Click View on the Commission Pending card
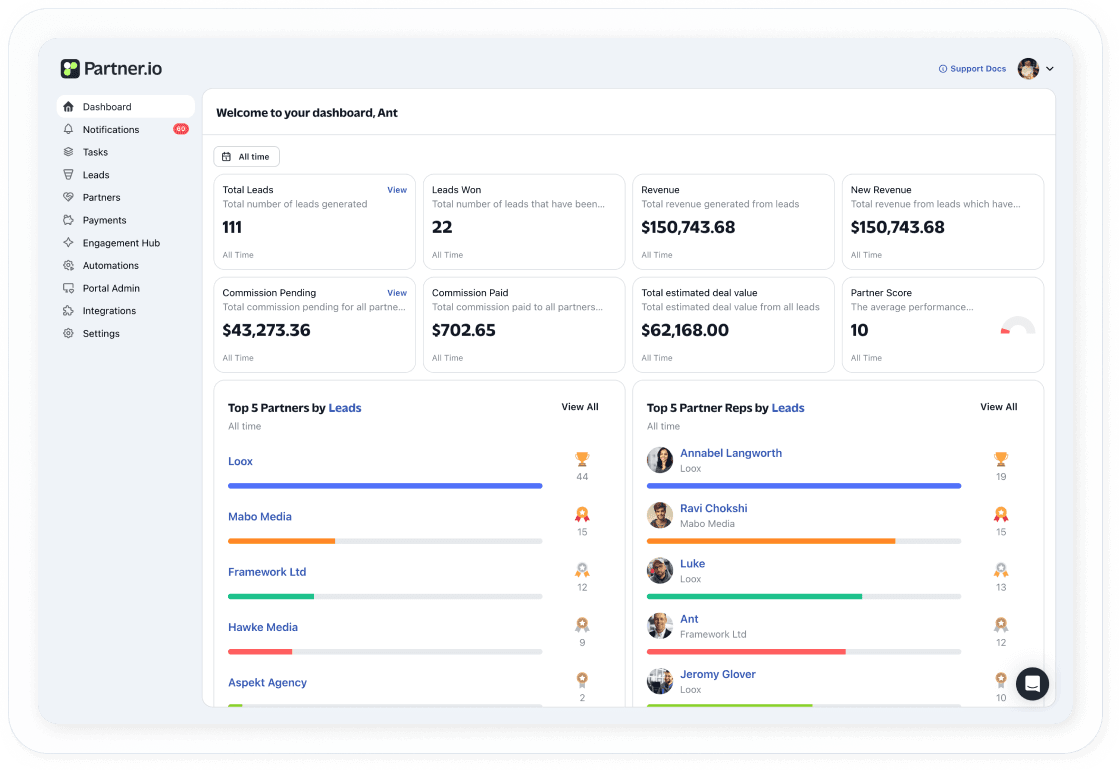 [x=397, y=293]
